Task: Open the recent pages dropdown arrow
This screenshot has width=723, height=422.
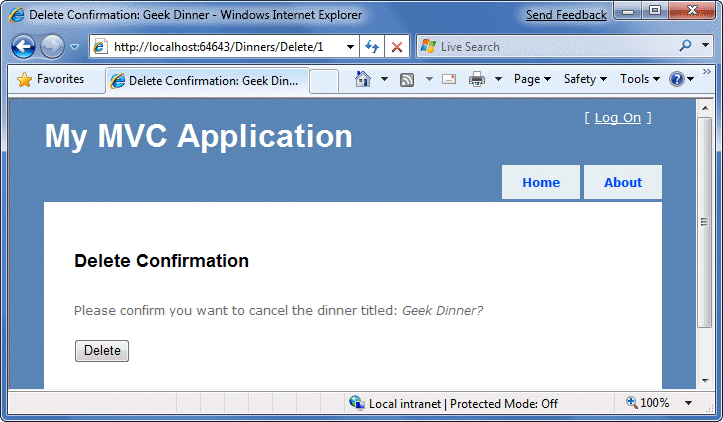Action: 74,47
